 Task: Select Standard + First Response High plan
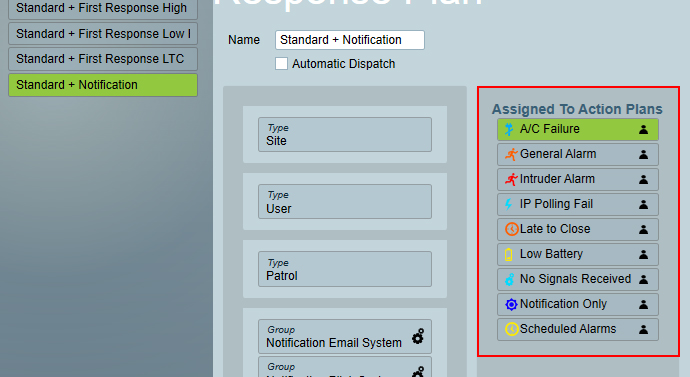(103, 8)
